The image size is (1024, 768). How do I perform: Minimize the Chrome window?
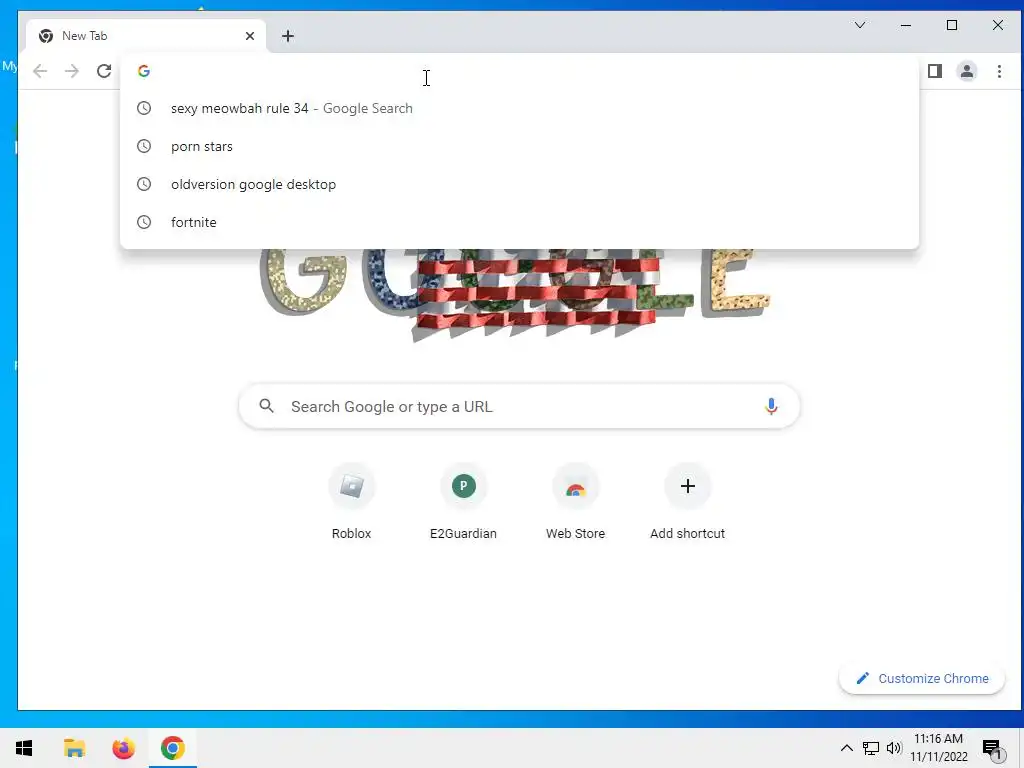coord(906,25)
